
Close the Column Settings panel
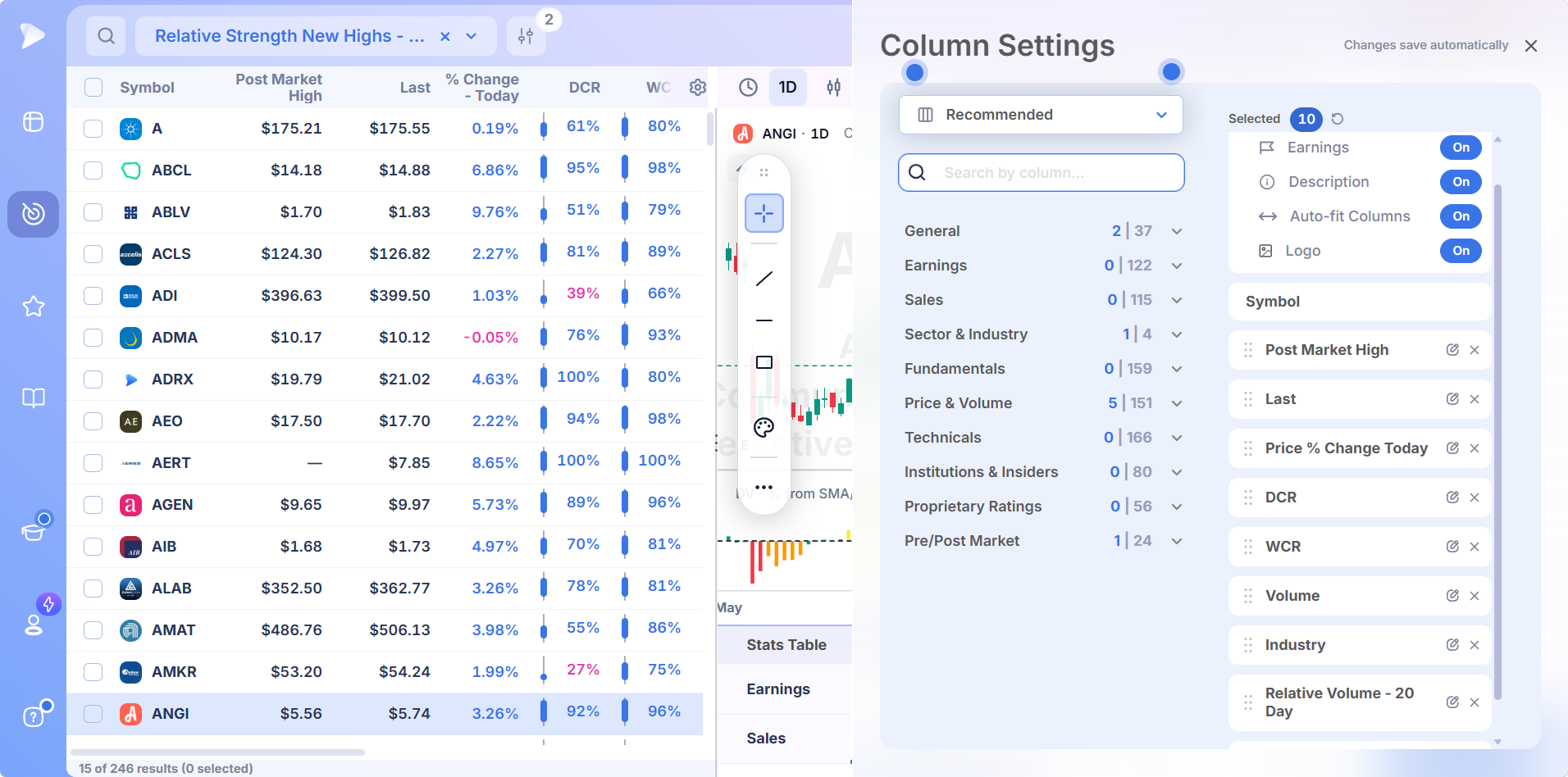coord(1531,46)
